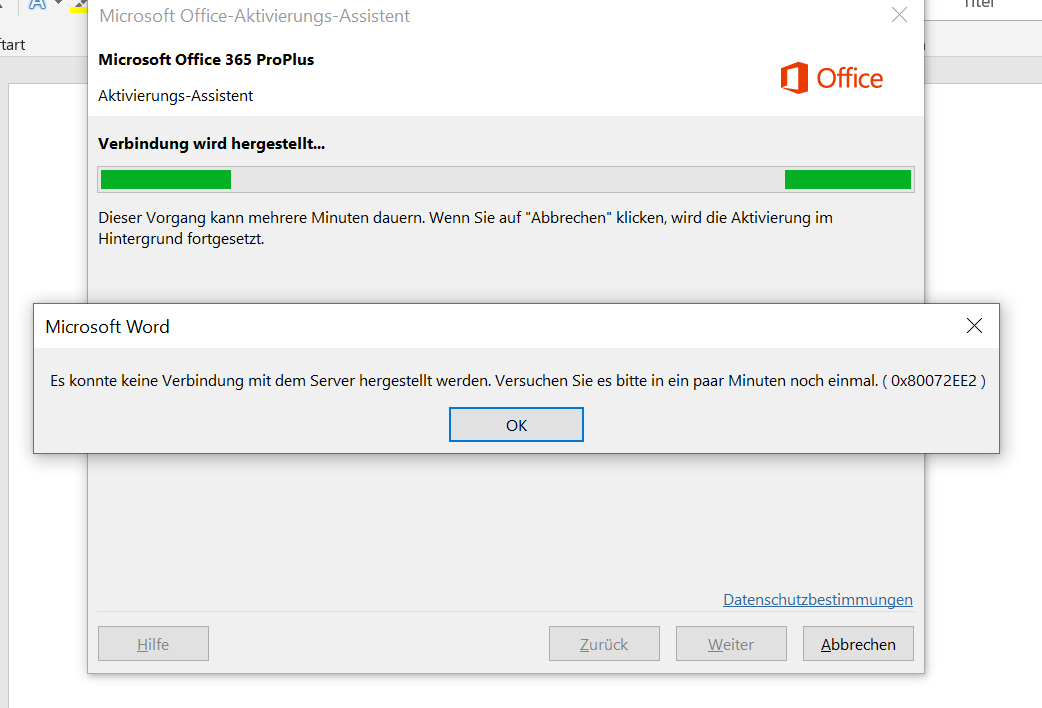
Task: Click the 'Verbindung wird hergestellt...' status text
Action: [x=211, y=144]
